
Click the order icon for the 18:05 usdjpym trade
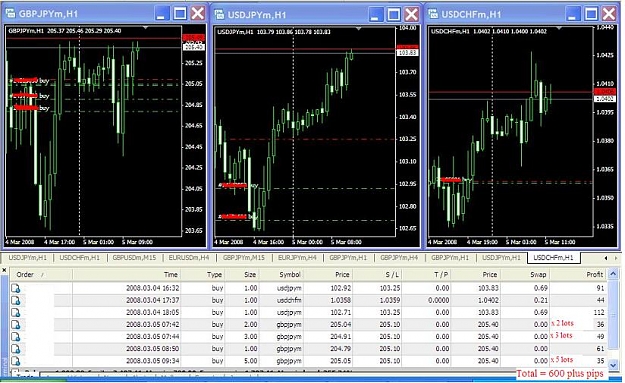tap(16, 313)
